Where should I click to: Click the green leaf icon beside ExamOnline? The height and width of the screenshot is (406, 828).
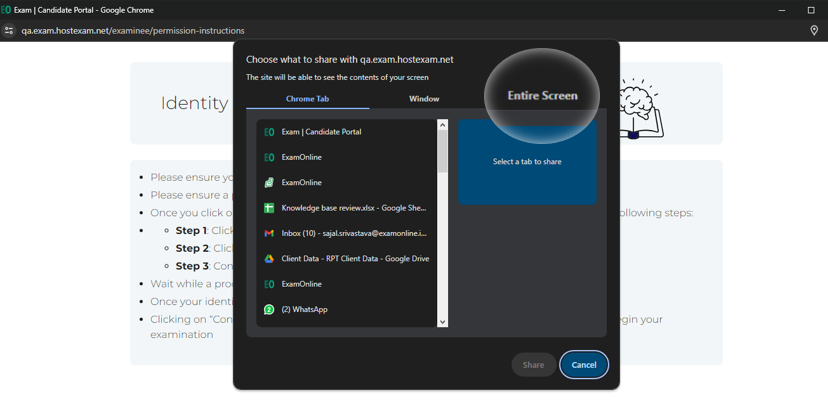[269, 183]
